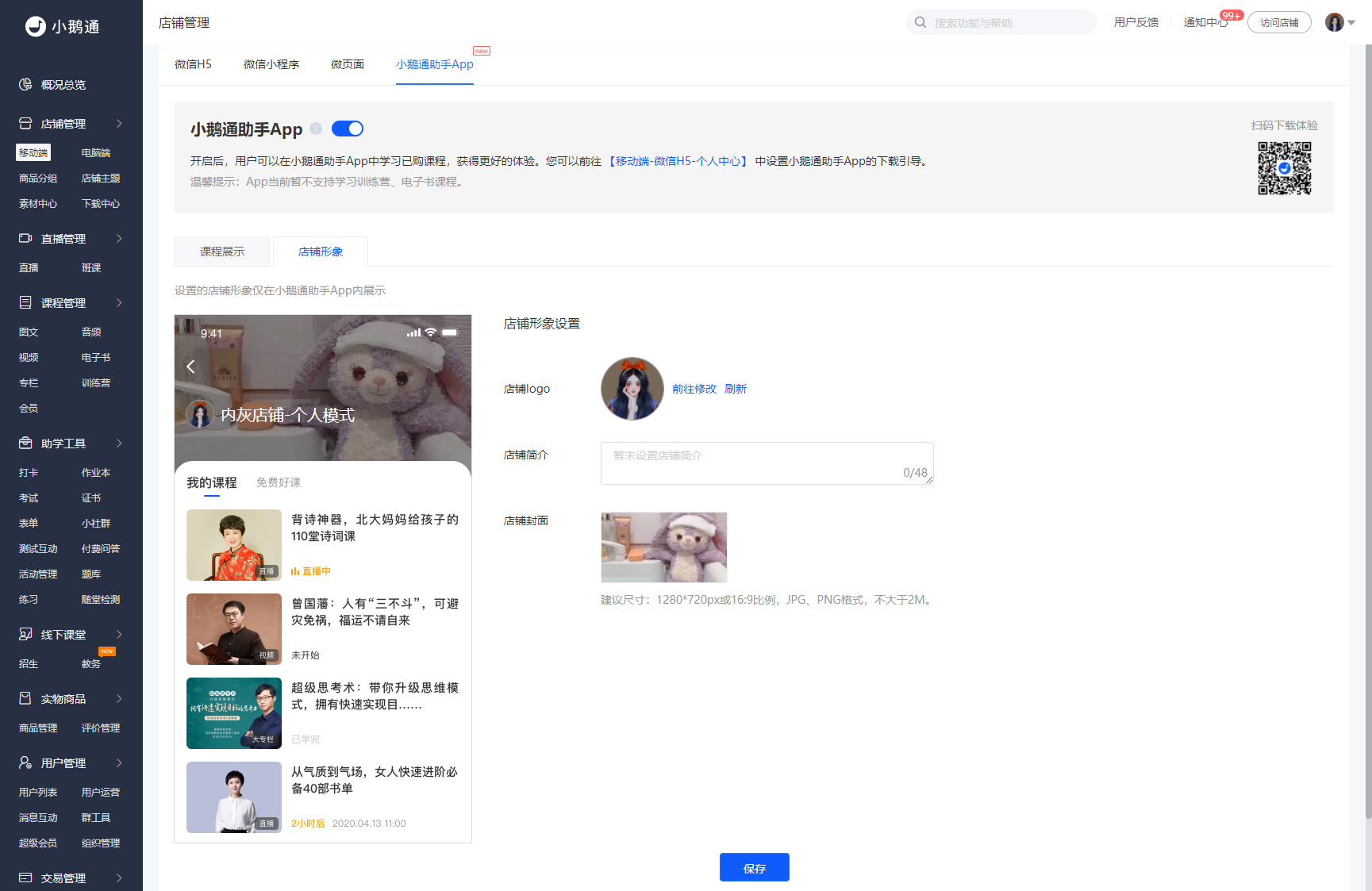Click the 店铺封面 cover thumbnail
This screenshot has height=891, width=1372.
[x=664, y=547]
